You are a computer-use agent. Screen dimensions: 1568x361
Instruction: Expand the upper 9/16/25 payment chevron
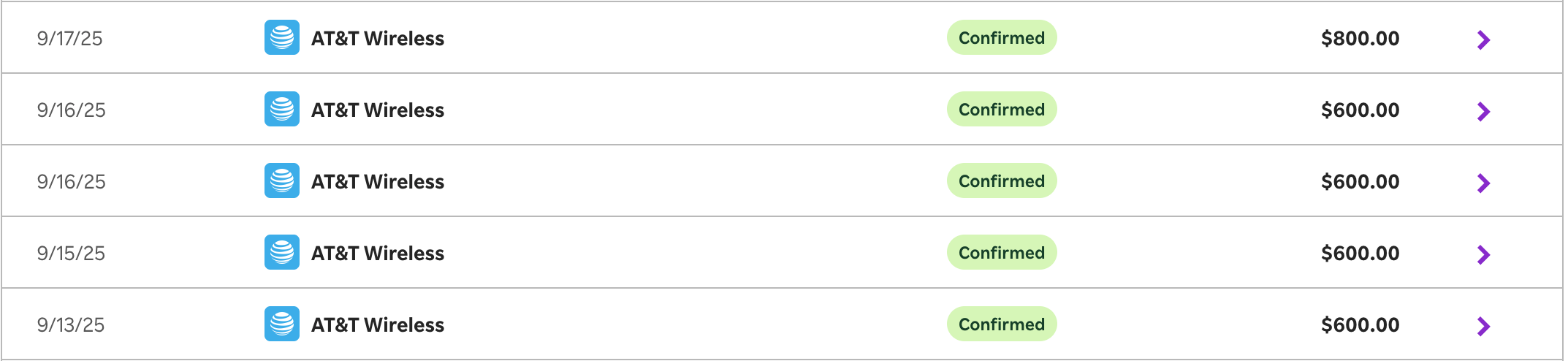click(x=1483, y=111)
